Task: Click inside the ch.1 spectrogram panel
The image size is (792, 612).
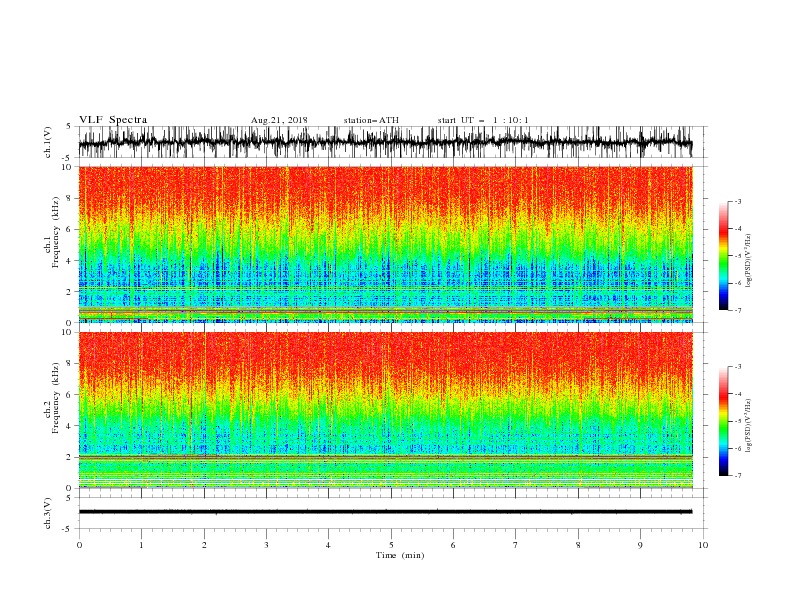Action: tap(385, 244)
